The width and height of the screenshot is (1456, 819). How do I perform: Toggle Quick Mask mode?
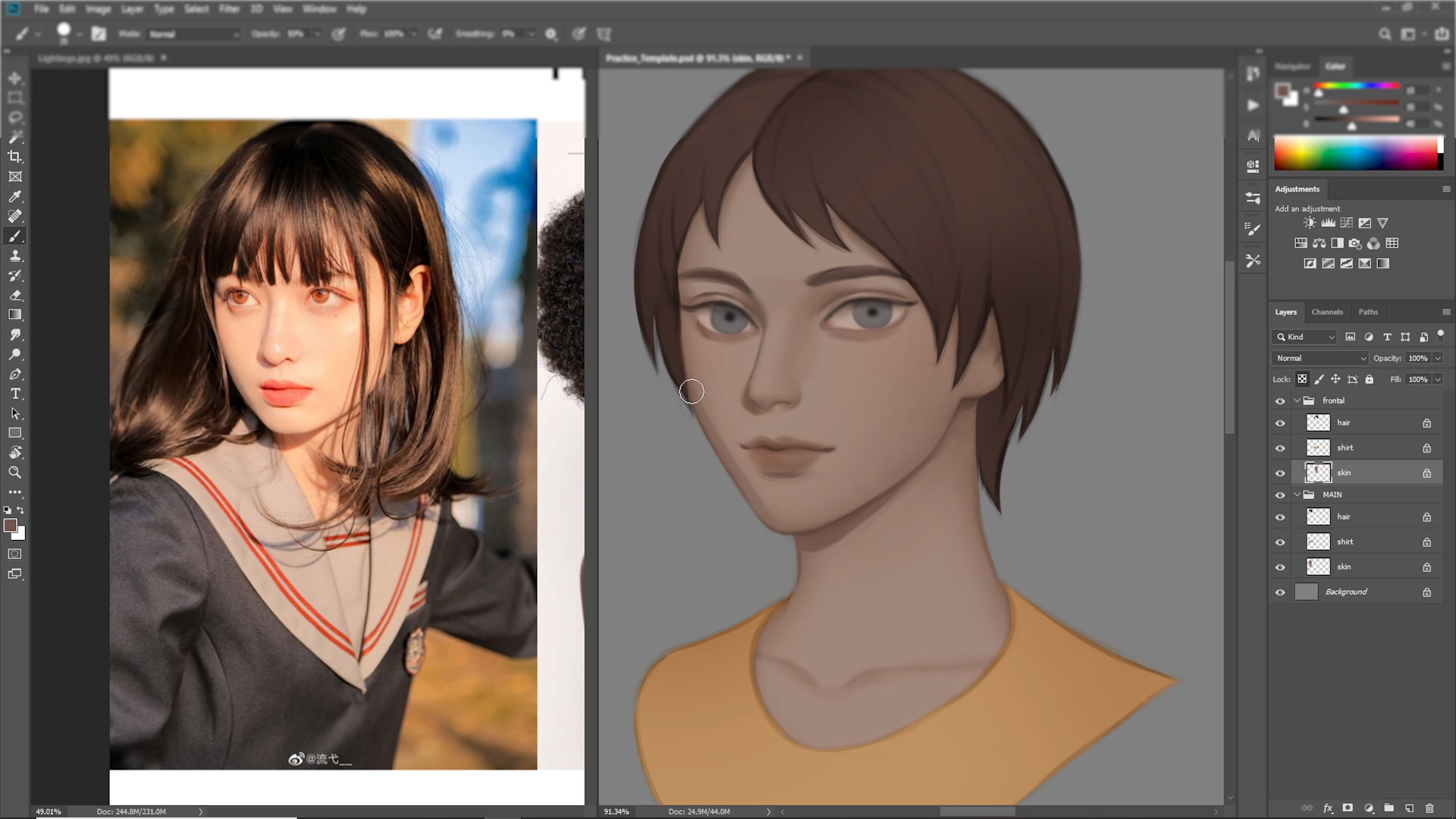pyautogui.click(x=14, y=554)
